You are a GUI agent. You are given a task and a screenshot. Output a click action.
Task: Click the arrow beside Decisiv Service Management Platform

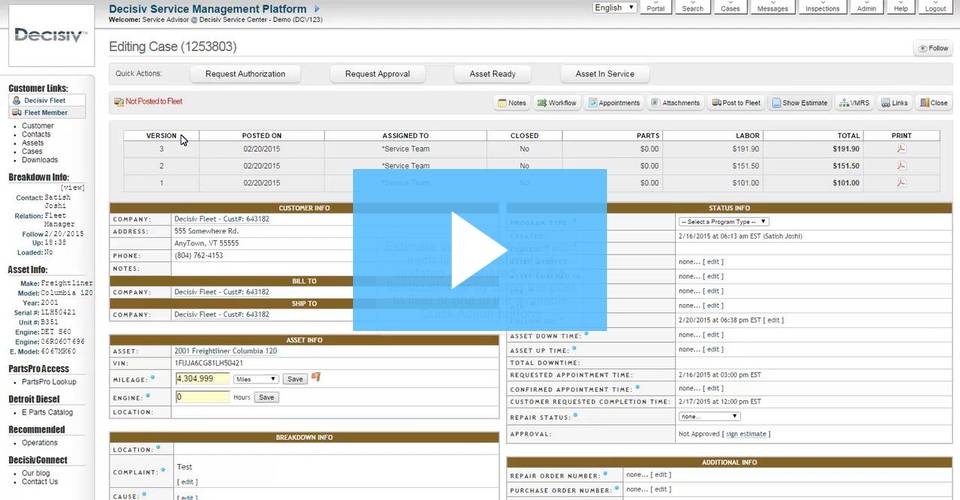point(317,9)
